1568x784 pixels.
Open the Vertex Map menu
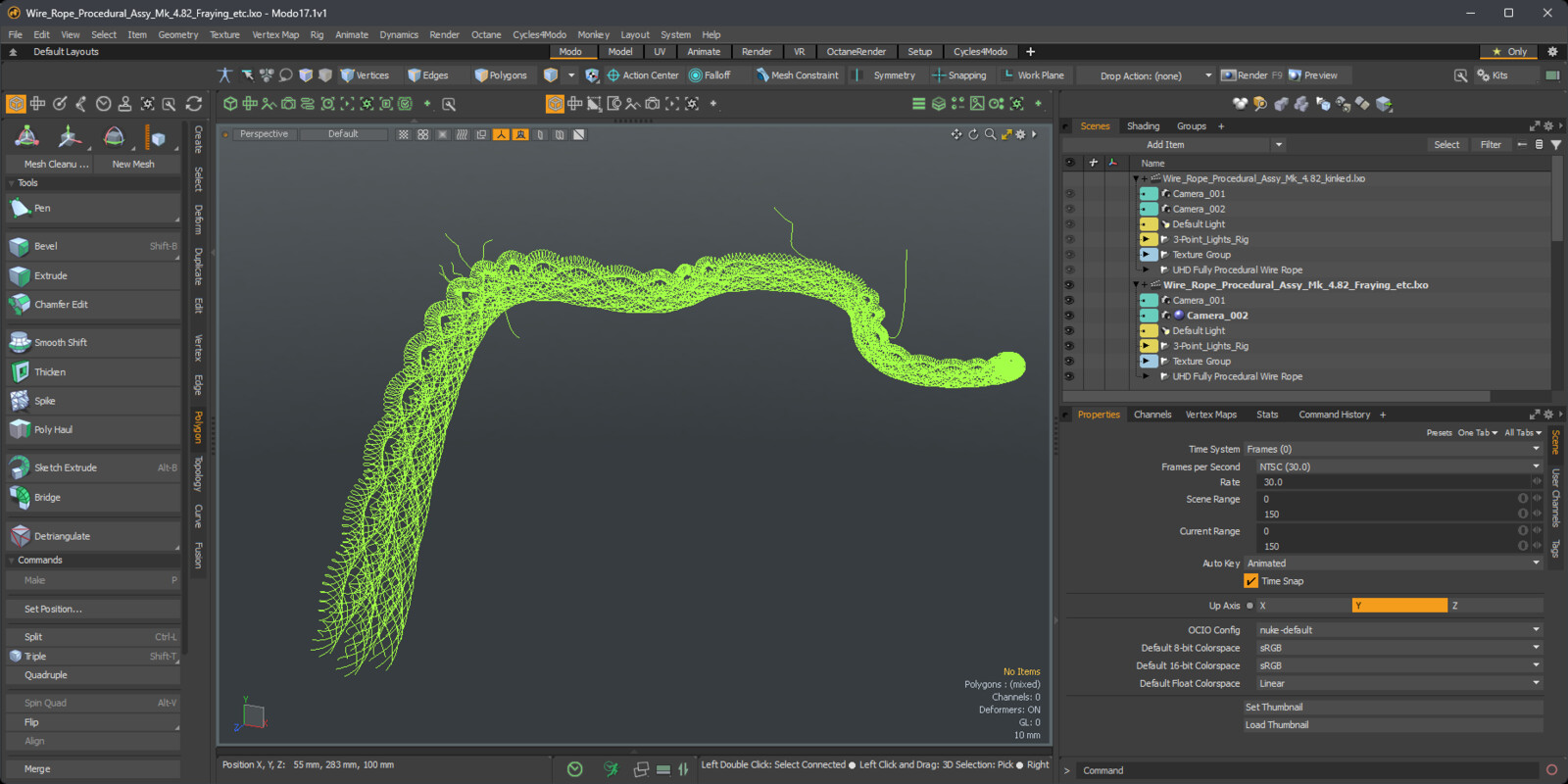click(275, 34)
